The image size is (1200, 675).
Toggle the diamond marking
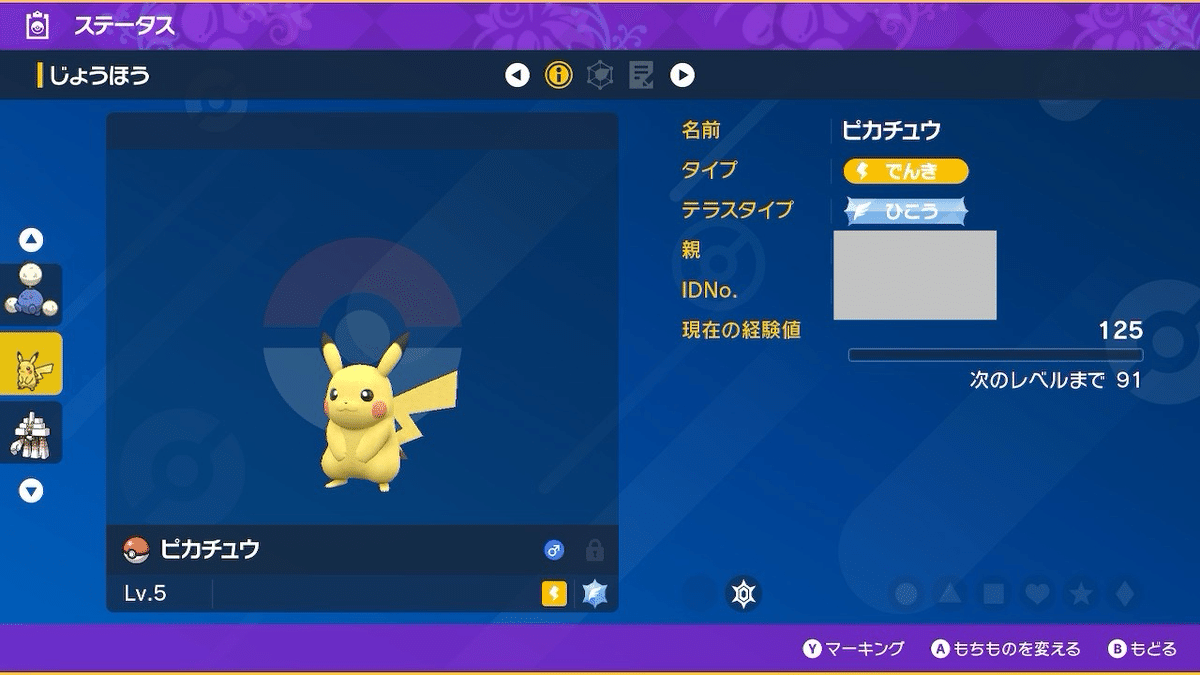1124,594
